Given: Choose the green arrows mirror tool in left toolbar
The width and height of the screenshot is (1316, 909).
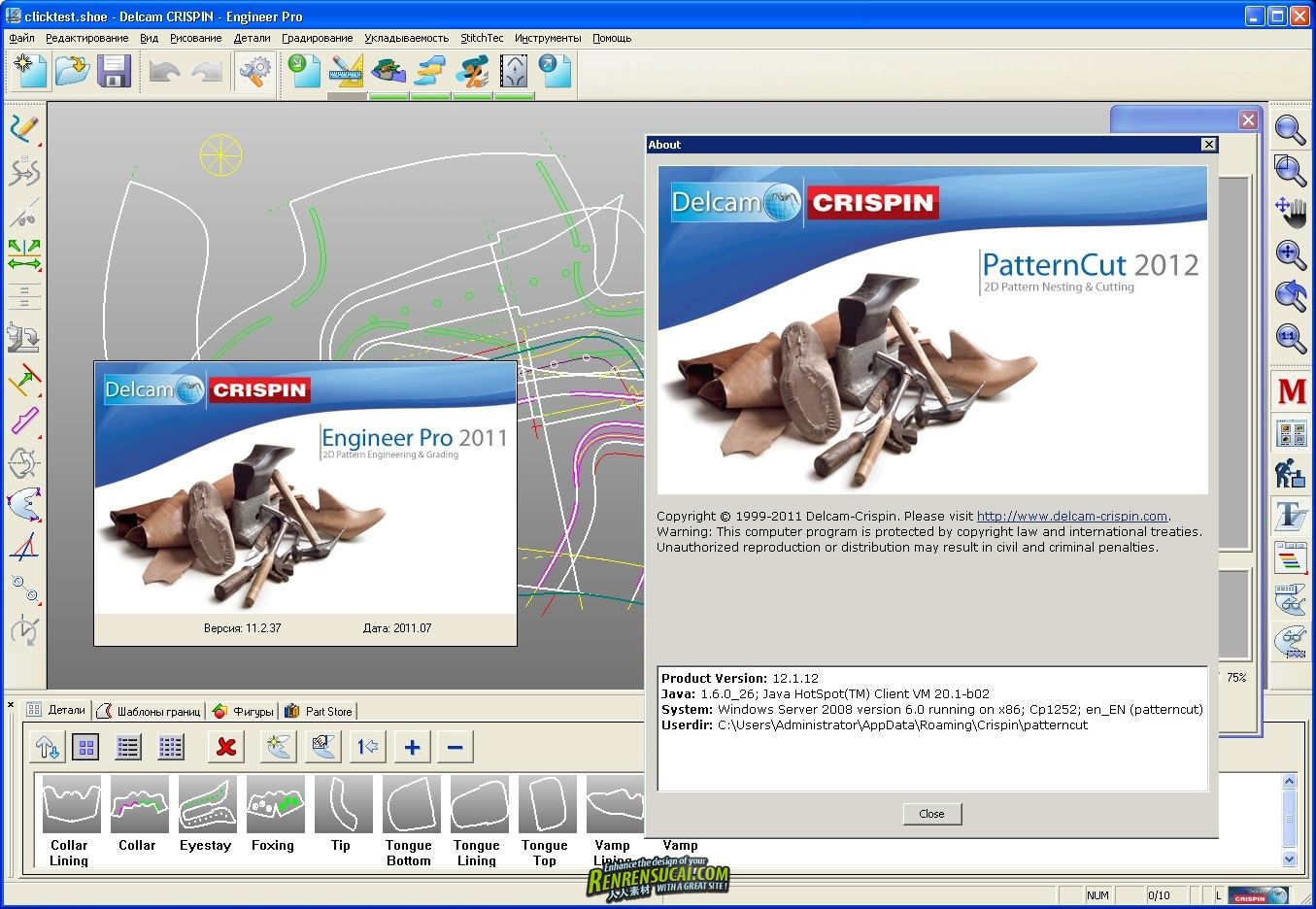Looking at the screenshot, I should pyautogui.click(x=24, y=255).
